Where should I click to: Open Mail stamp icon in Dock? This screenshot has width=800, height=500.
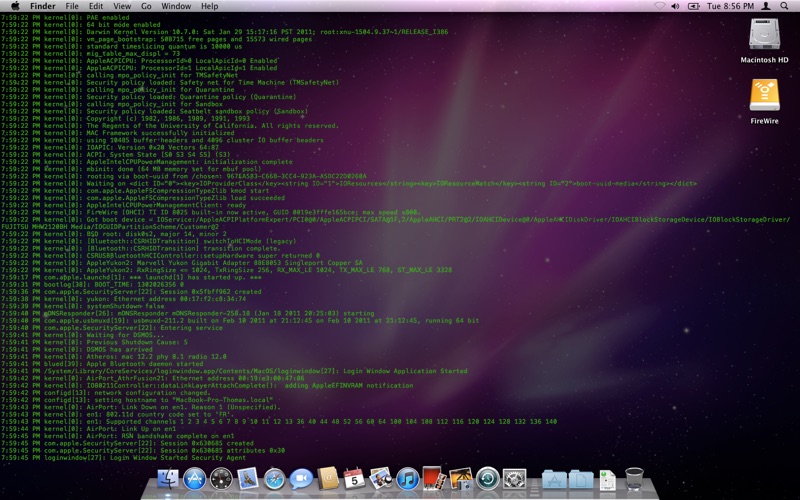coord(248,480)
